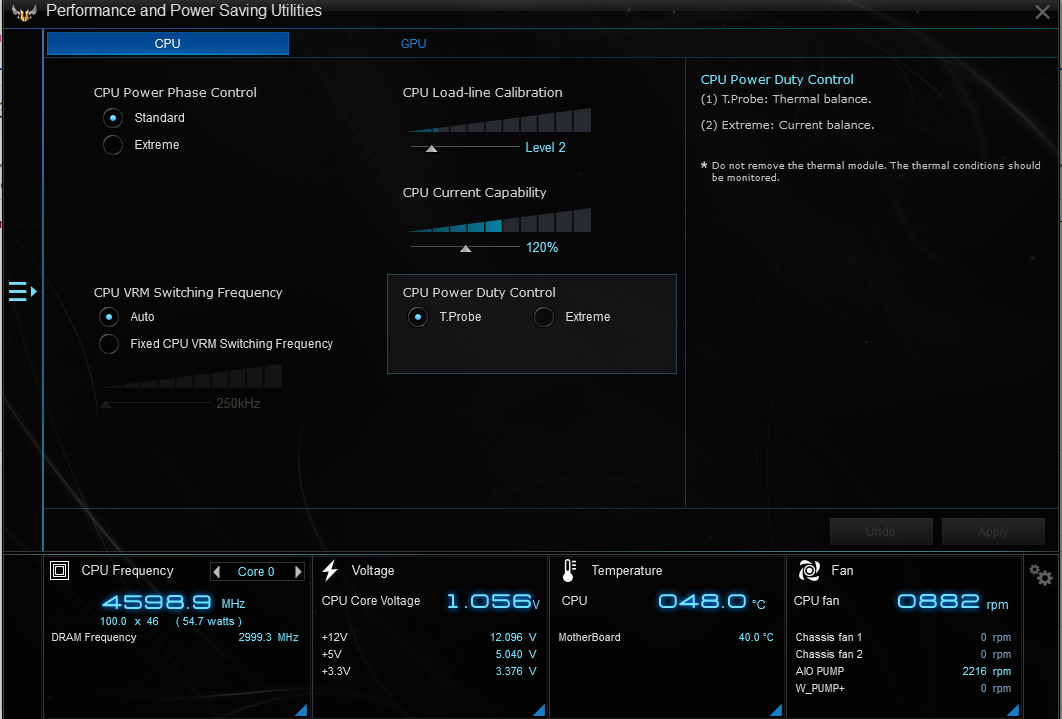Select Extreme CPU Power Phase Control
The height and width of the screenshot is (719, 1062).
point(113,145)
